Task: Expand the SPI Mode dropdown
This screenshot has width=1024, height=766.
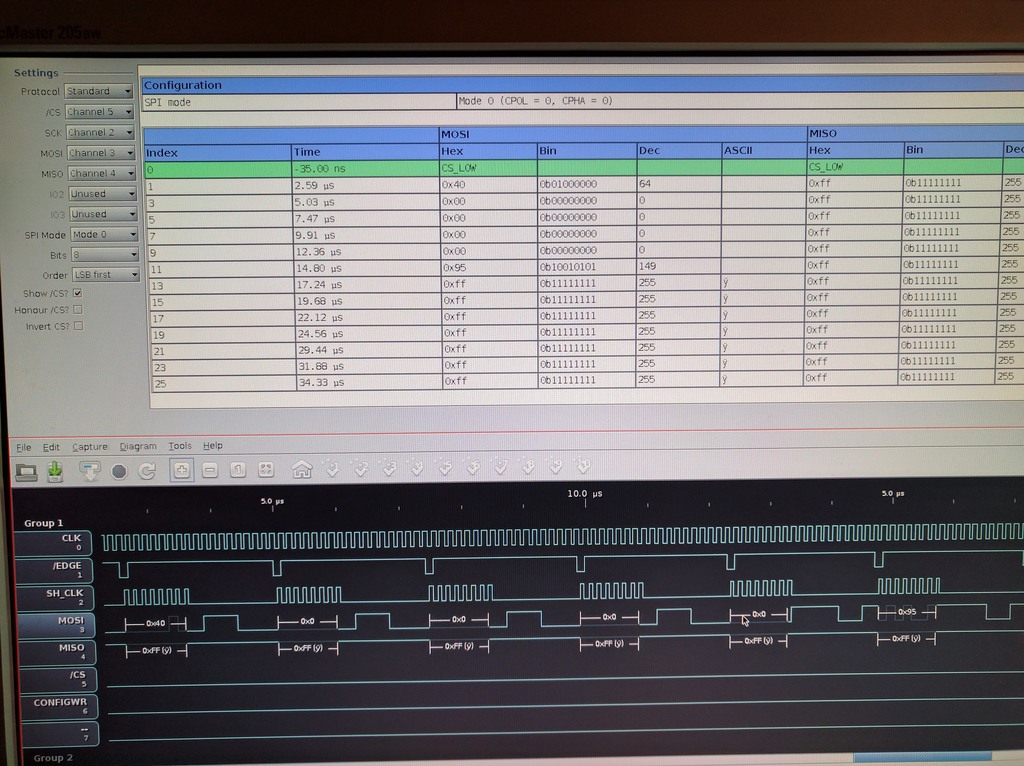Action: [103, 234]
